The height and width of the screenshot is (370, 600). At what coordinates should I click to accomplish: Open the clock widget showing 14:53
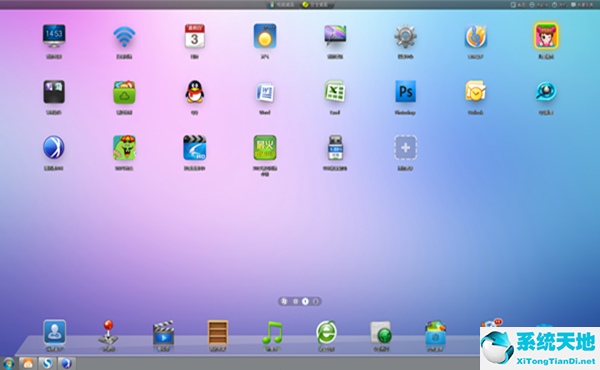[x=54, y=36]
